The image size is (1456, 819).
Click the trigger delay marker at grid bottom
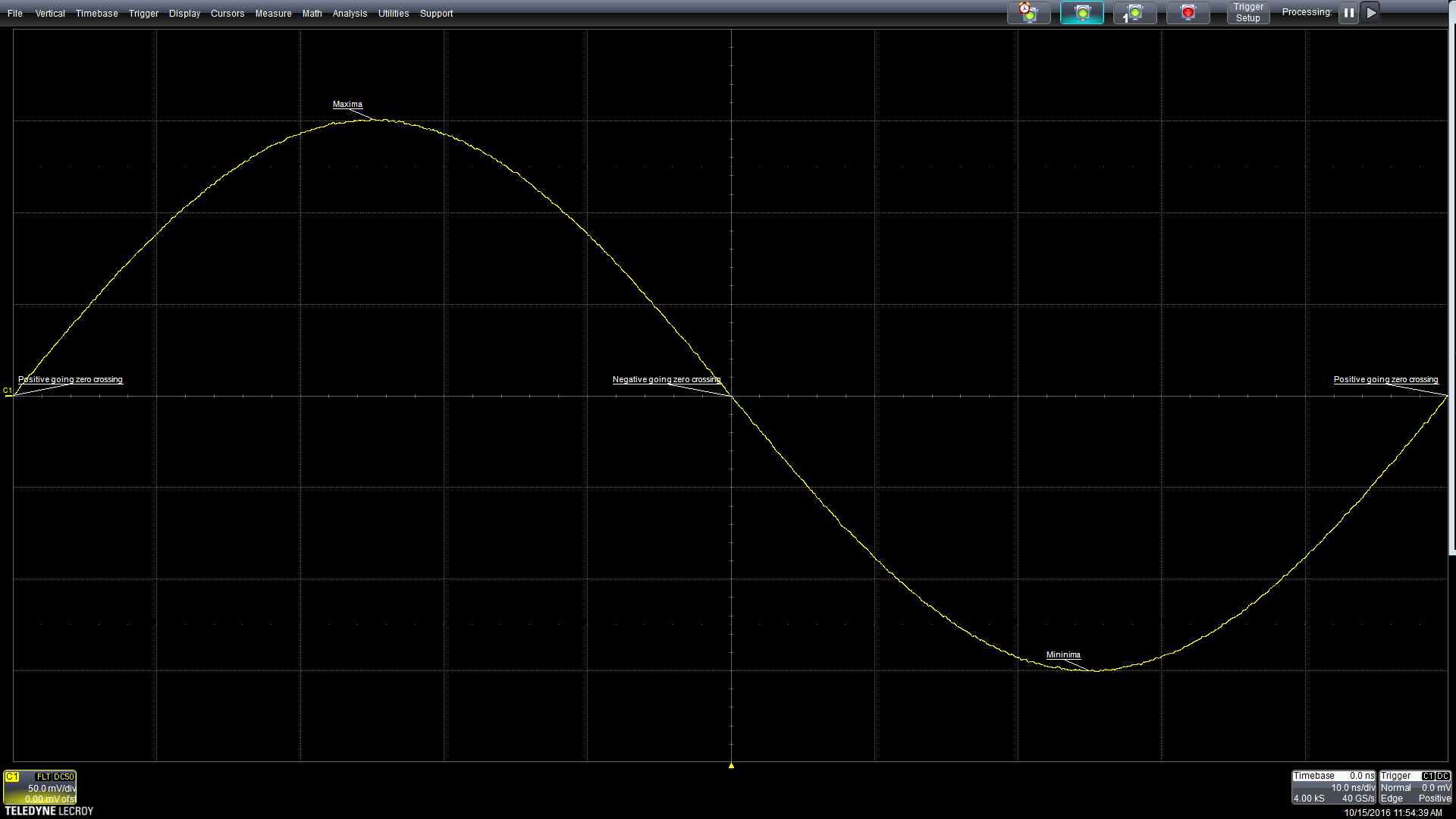731,766
